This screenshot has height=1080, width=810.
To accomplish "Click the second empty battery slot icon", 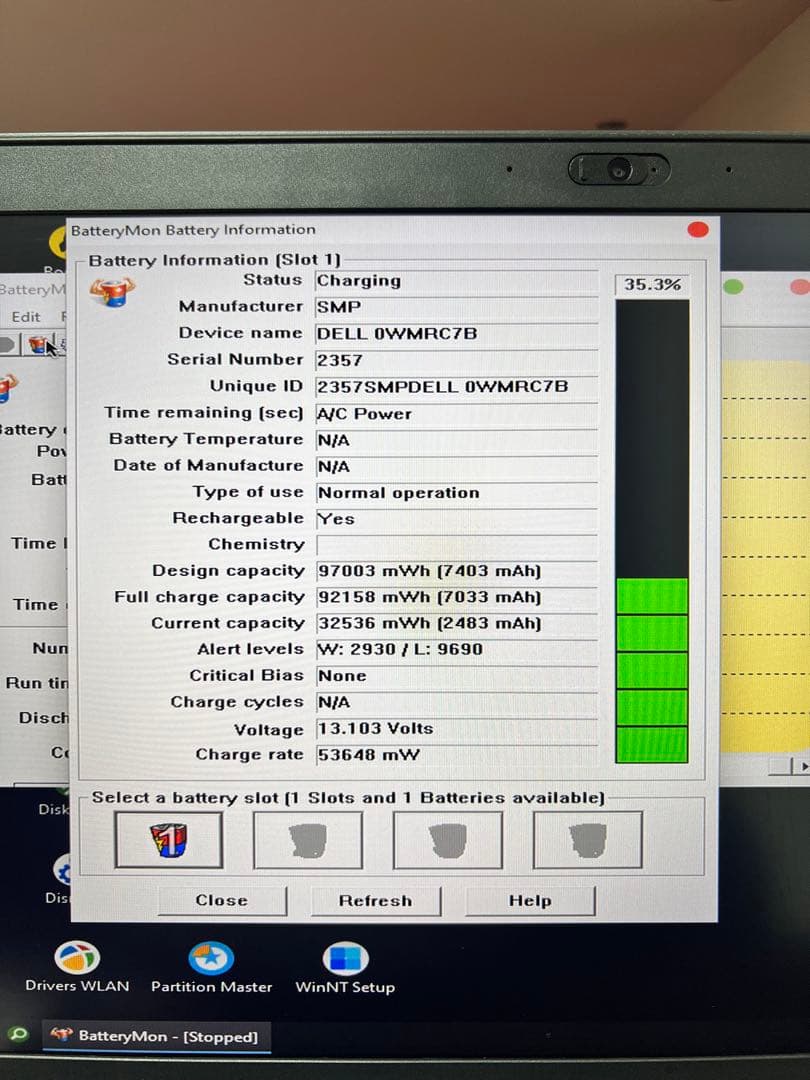I will 309,840.
